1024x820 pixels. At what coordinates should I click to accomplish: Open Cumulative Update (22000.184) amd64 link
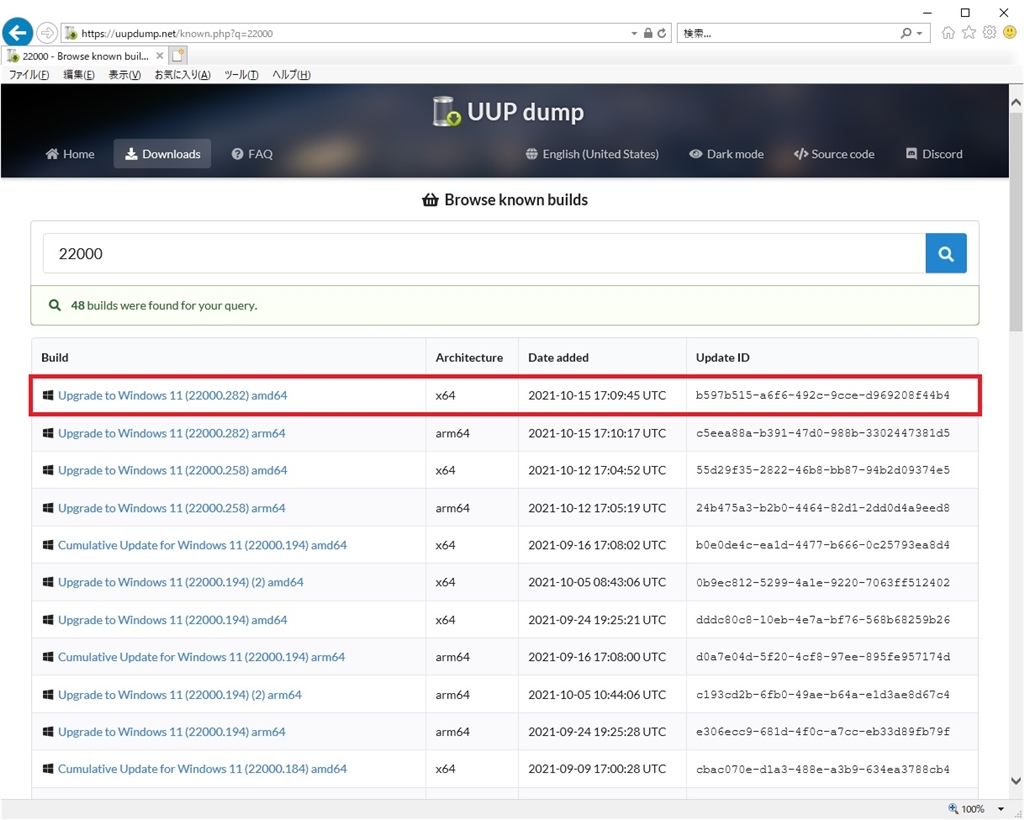click(202, 769)
